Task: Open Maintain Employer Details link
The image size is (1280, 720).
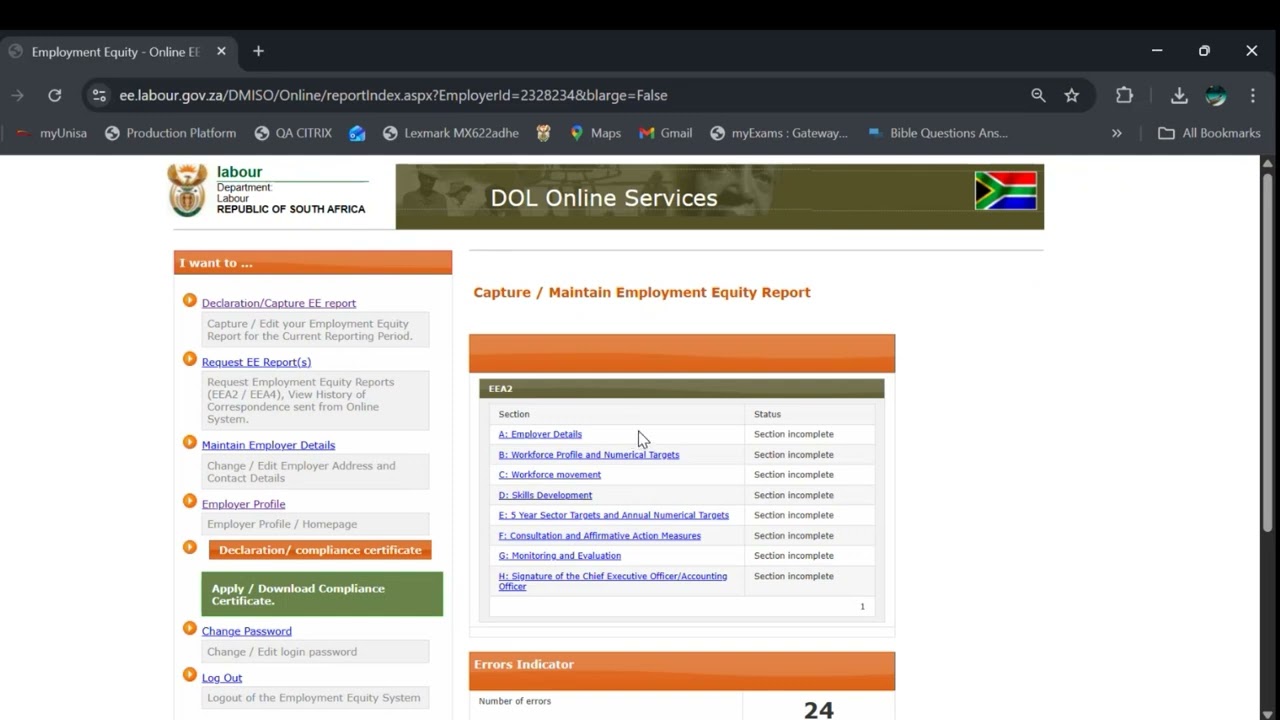Action: (x=268, y=445)
